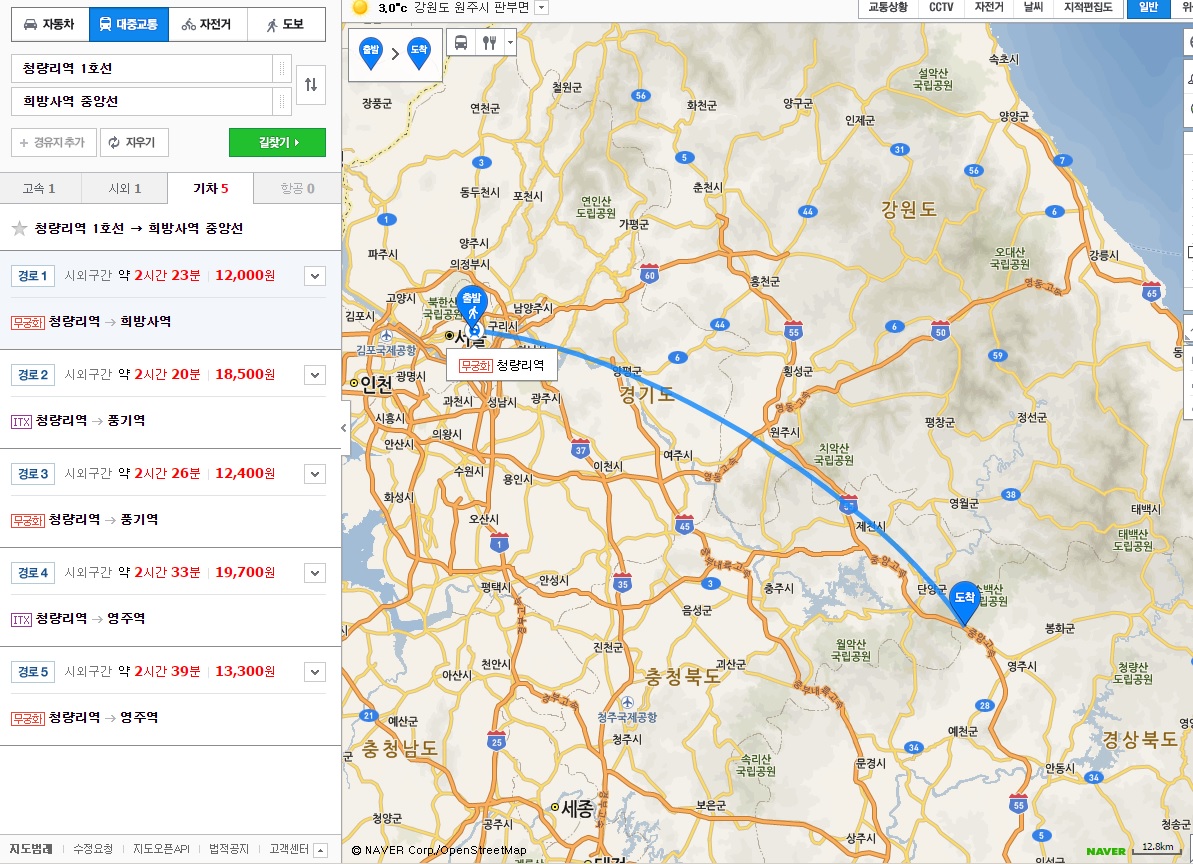Switch to the 자동차 car tab
The width and height of the screenshot is (1193, 864).
tap(50, 24)
